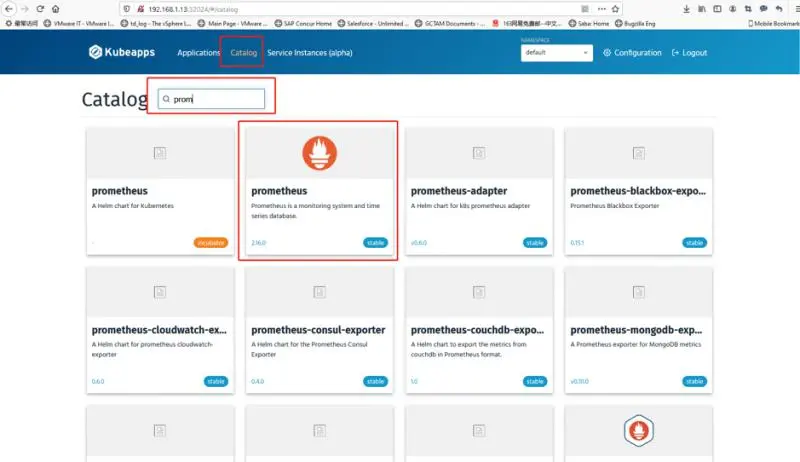Image resolution: width=800 pixels, height=462 pixels.
Task: Click the hexagonal Prometheus operator logo
Action: coord(638,430)
